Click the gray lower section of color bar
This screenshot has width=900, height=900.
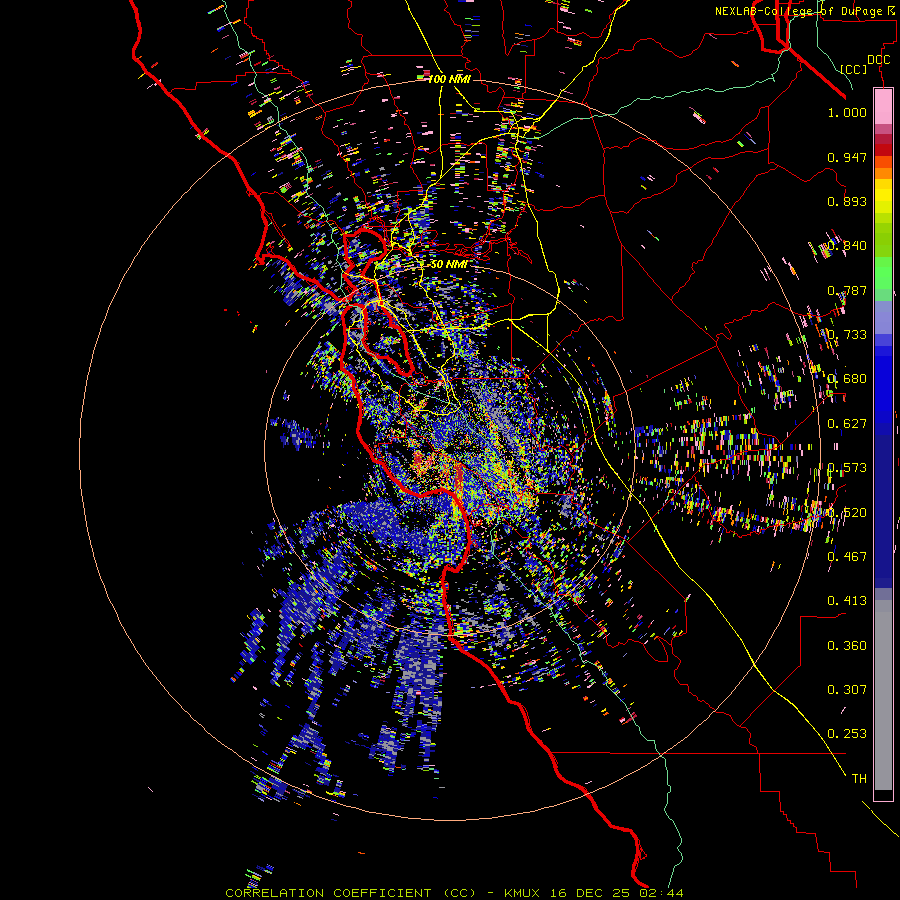click(x=883, y=695)
